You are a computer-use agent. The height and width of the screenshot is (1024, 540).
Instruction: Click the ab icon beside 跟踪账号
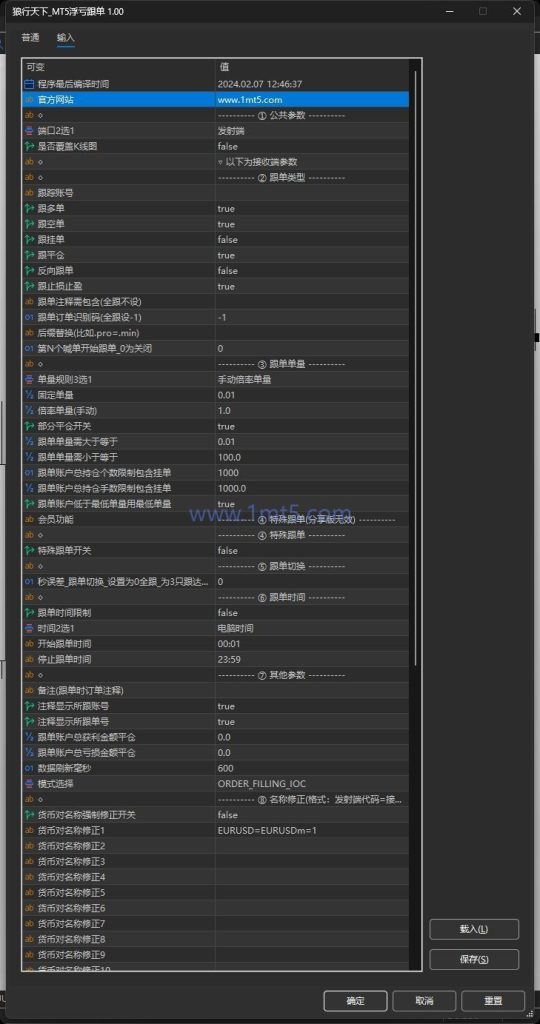point(29,193)
